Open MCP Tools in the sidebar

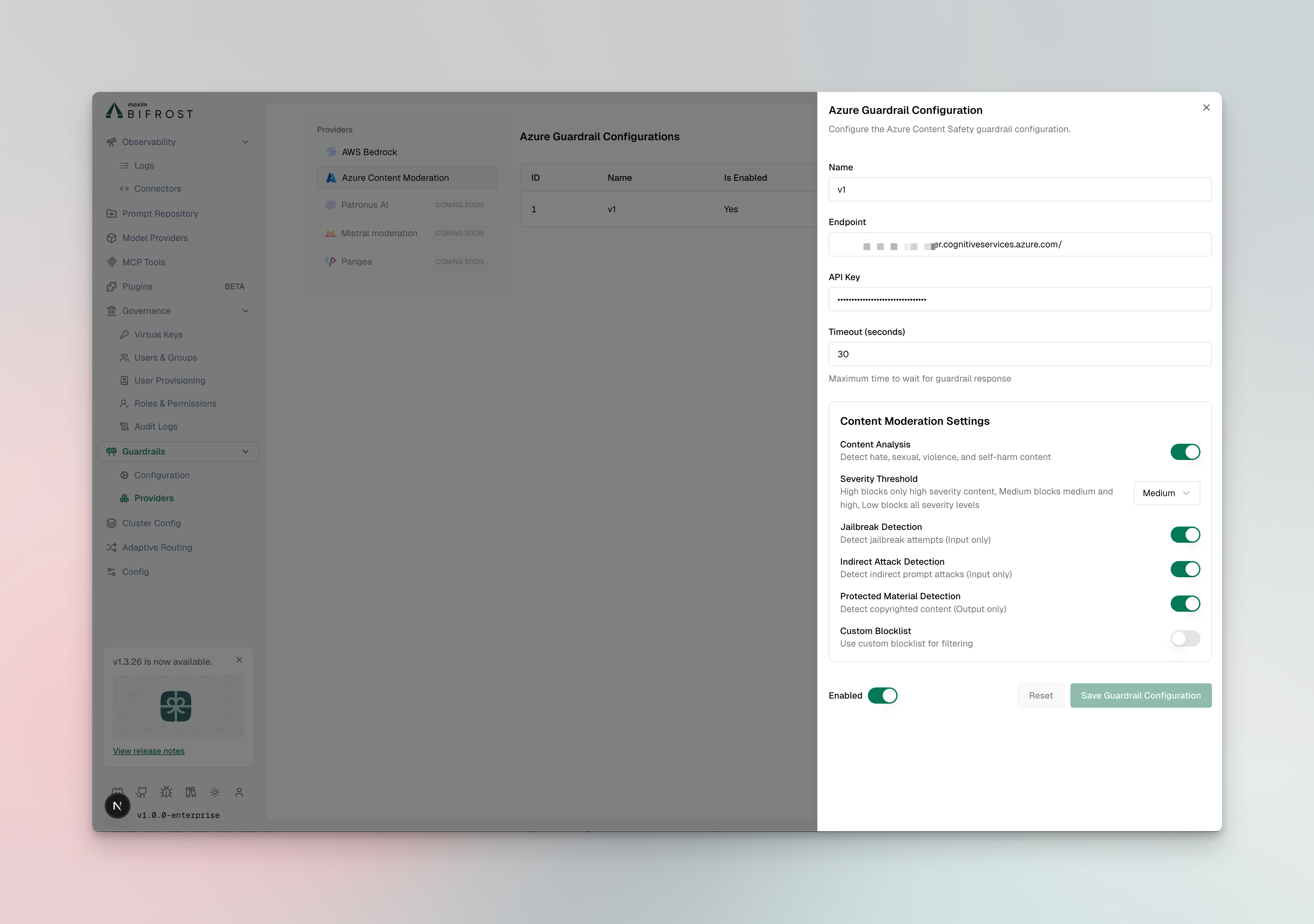point(144,262)
